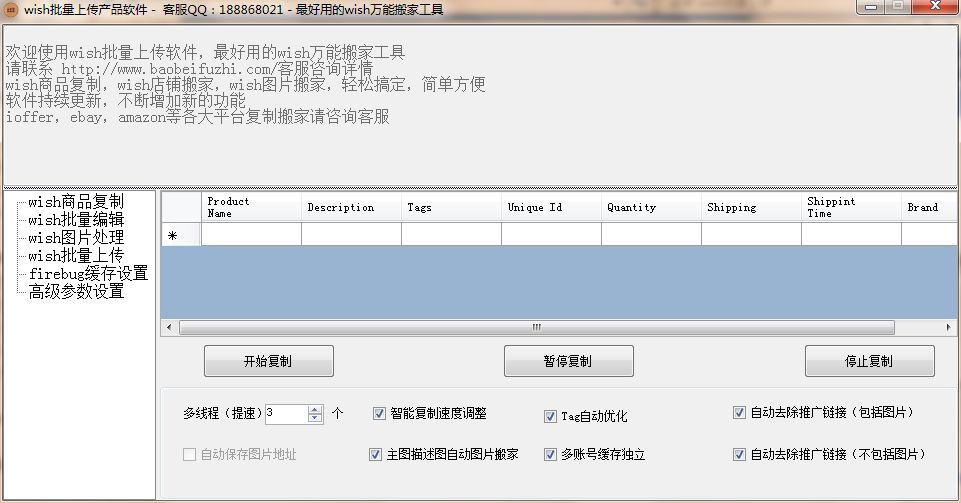961x503 pixels.
Task: Select the new row asterisk header
Action: [x=181, y=235]
